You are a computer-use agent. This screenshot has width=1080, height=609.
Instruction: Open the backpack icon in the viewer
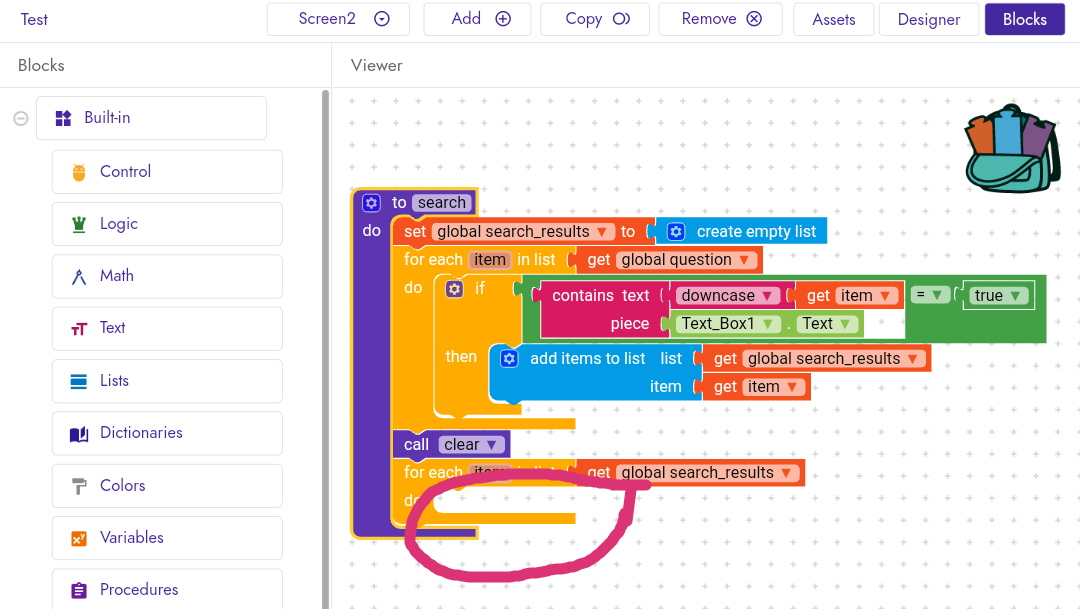click(1012, 148)
